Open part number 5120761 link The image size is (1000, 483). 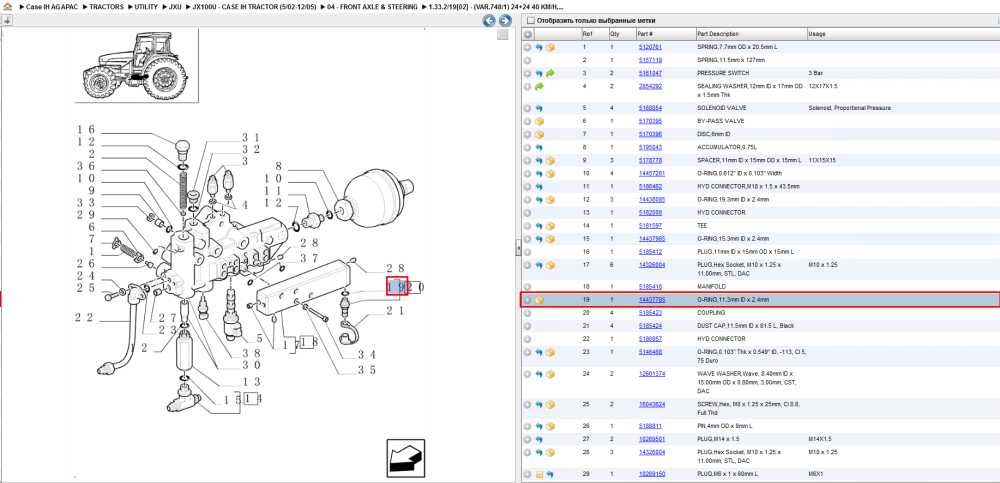(x=650, y=47)
